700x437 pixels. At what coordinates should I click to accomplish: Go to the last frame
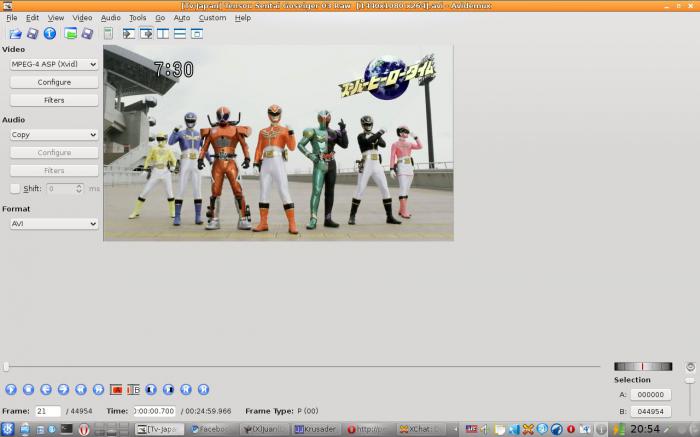203,390
